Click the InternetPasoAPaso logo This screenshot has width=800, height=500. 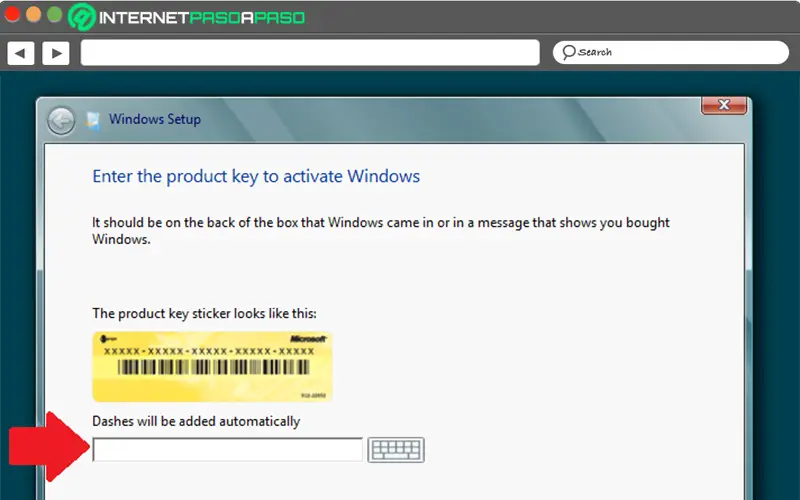coord(187,17)
